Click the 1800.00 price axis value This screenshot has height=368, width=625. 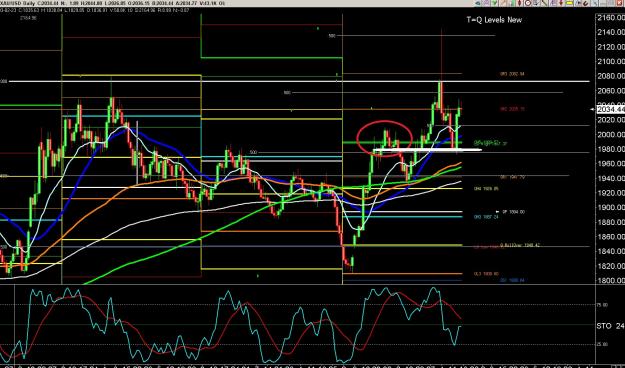[x=611, y=281]
